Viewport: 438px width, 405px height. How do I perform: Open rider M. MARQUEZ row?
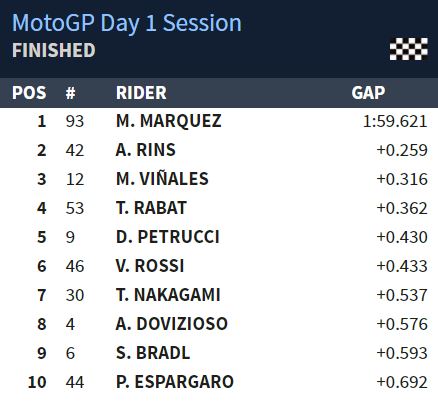219,121
